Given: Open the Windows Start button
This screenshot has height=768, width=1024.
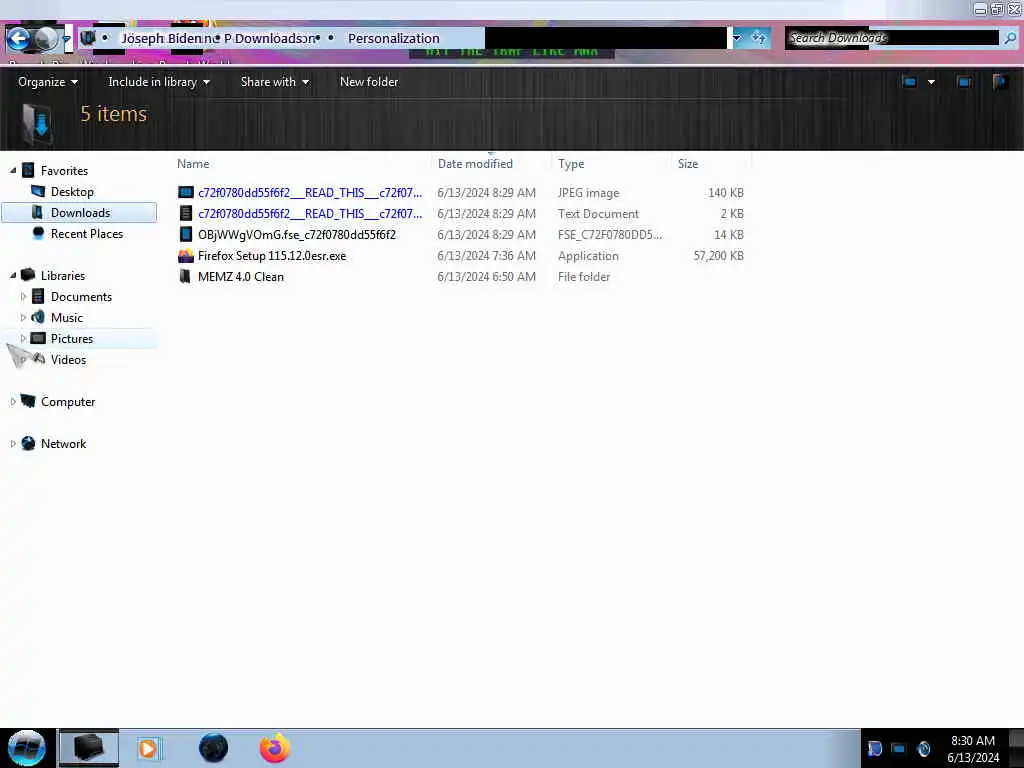Looking at the screenshot, I should pyautogui.click(x=27, y=748).
